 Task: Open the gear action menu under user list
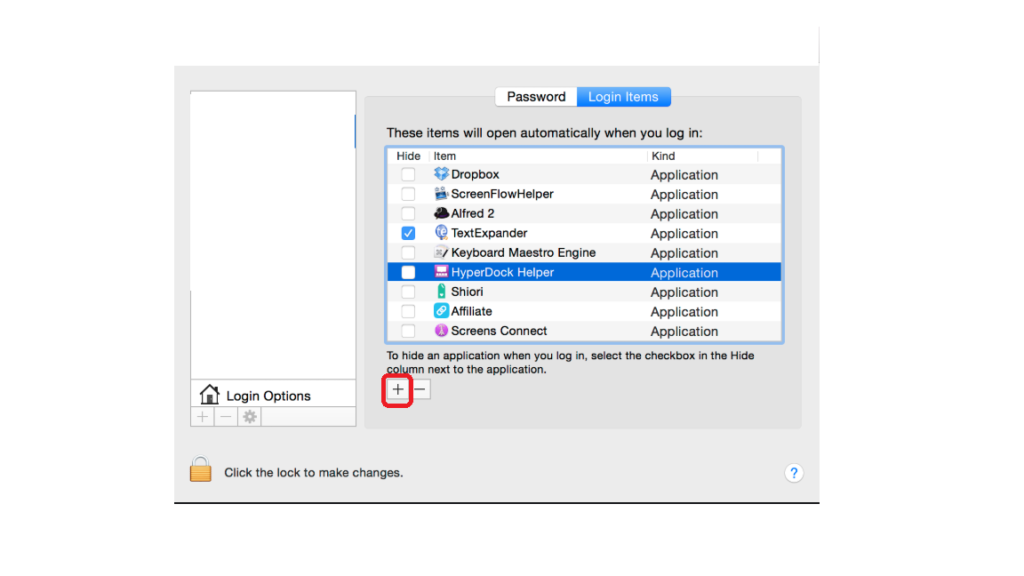click(x=250, y=417)
